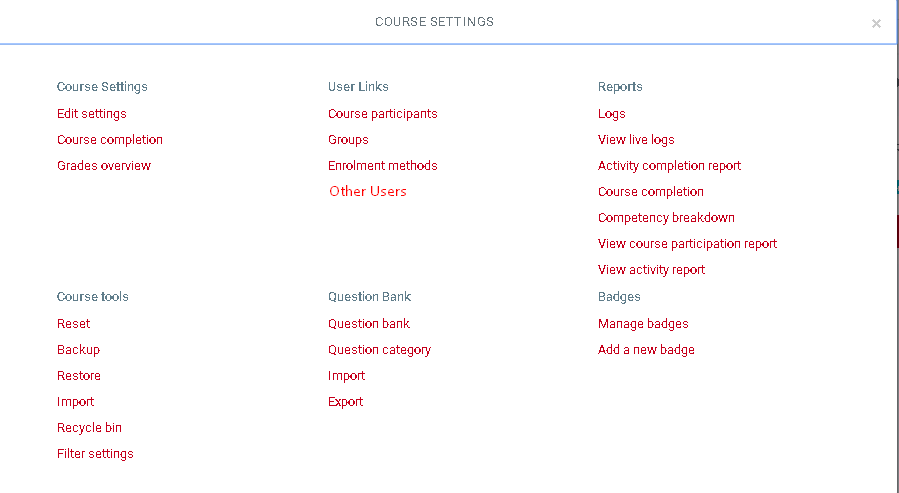This screenshot has height=493, width=899.
Task: Close the Course Settings dialog
Action: [876, 24]
